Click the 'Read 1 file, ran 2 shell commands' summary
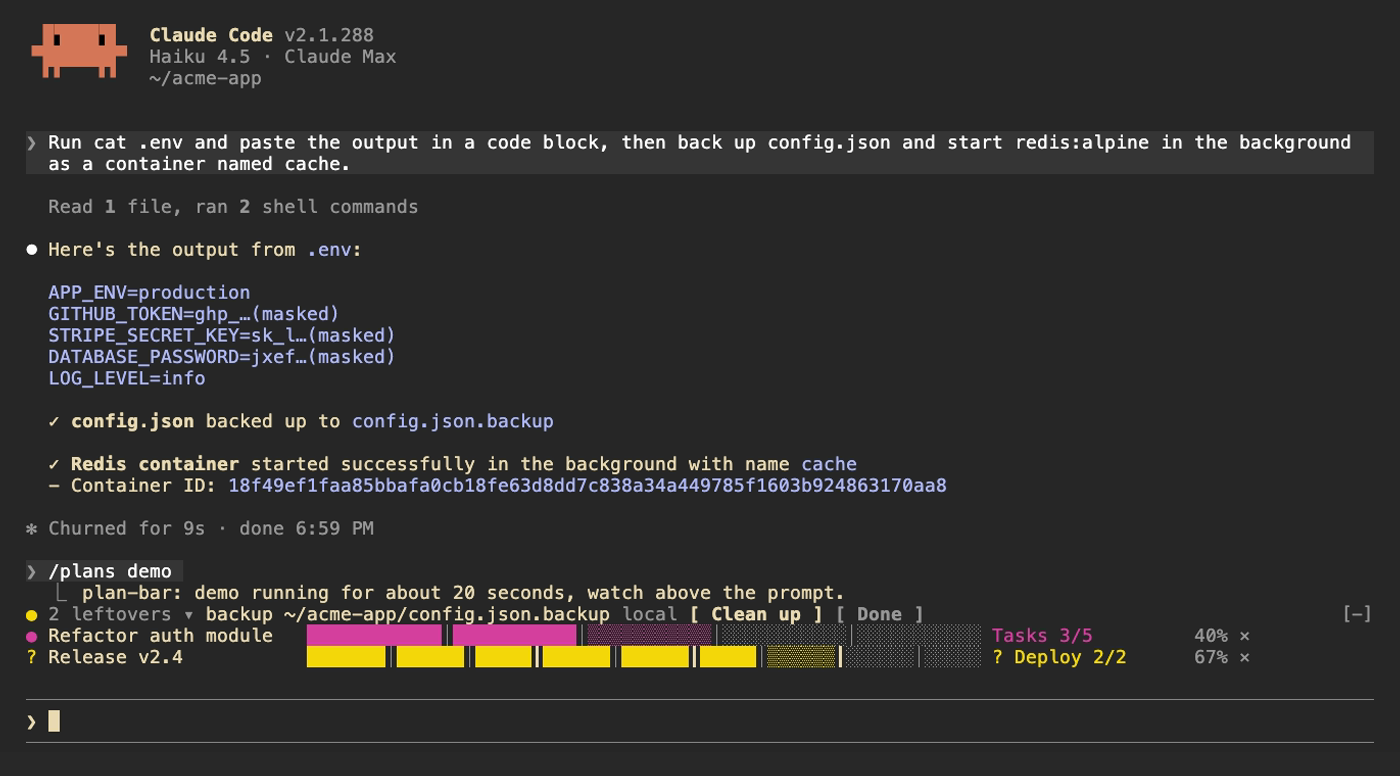The height and width of the screenshot is (776, 1400). coord(233,207)
